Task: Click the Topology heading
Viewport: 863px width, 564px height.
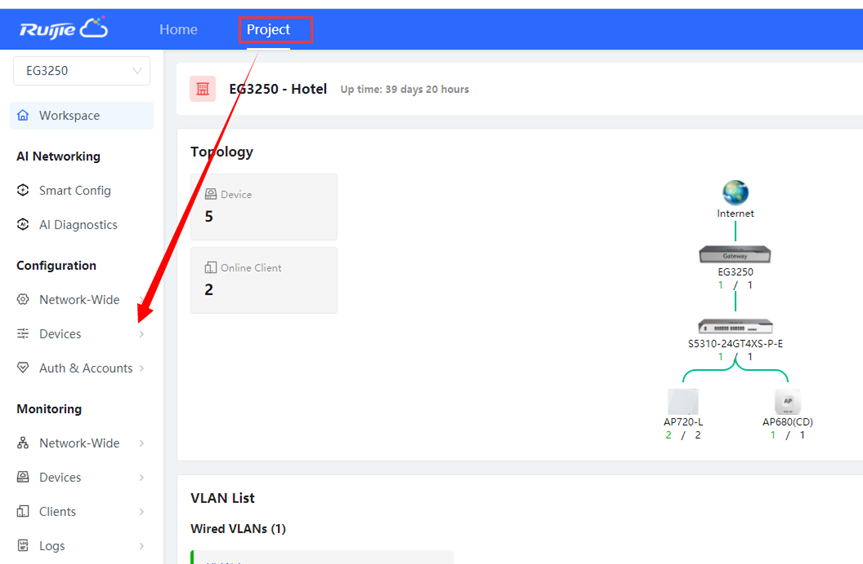Action: point(222,152)
